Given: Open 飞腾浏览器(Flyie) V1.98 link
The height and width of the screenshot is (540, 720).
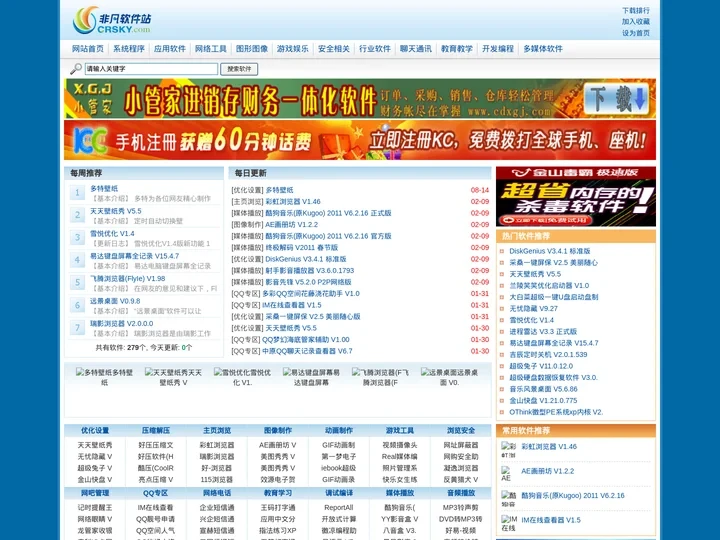Looking at the screenshot, I should click(x=128, y=279).
